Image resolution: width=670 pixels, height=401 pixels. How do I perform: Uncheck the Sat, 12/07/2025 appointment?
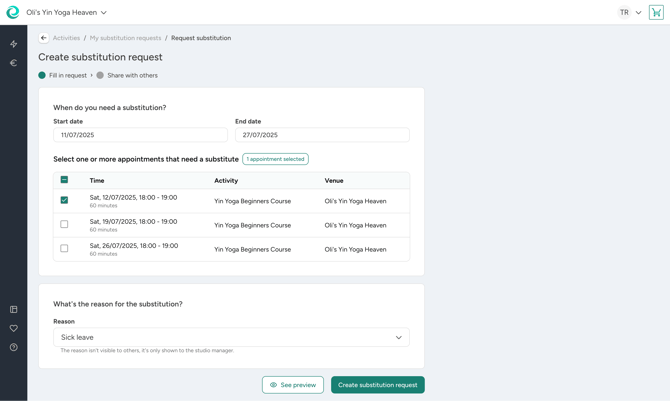tap(64, 200)
